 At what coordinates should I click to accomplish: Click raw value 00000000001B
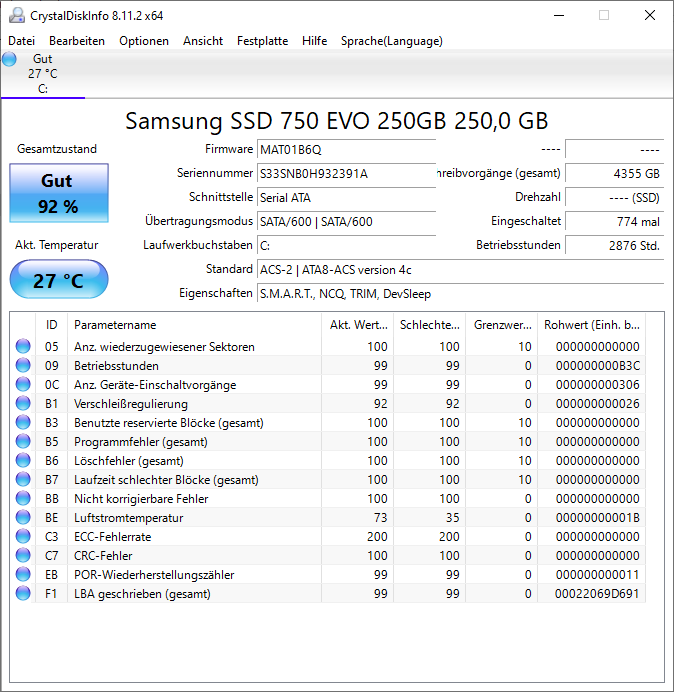[598, 517]
